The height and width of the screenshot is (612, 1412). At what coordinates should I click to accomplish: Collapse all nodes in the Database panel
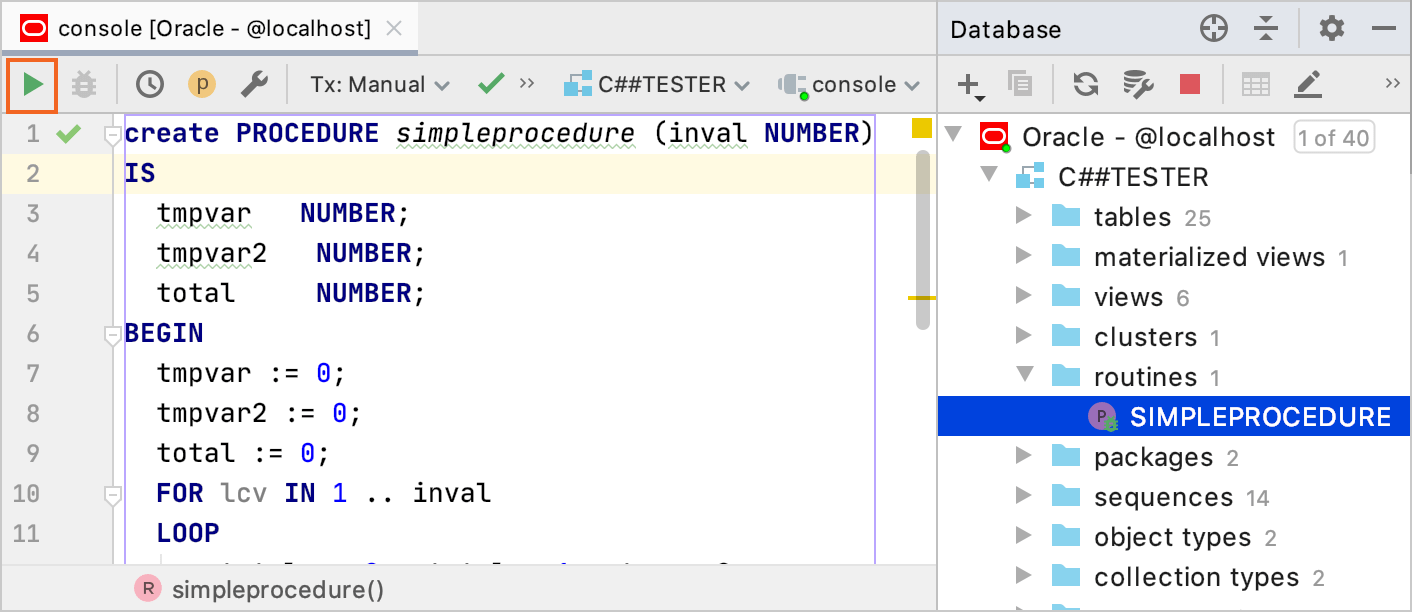click(1266, 28)
